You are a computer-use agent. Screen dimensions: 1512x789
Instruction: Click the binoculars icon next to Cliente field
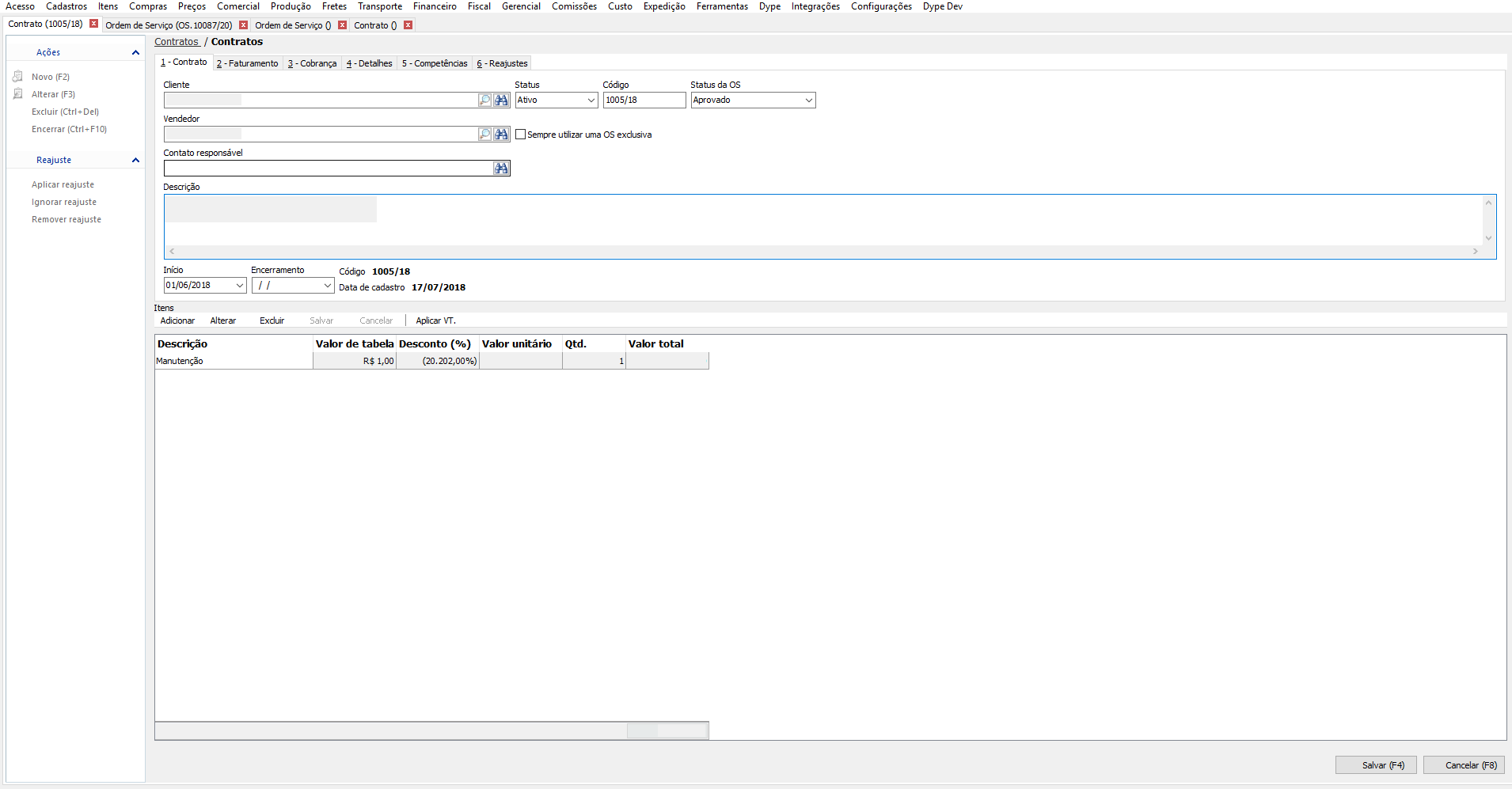[501, 101]
